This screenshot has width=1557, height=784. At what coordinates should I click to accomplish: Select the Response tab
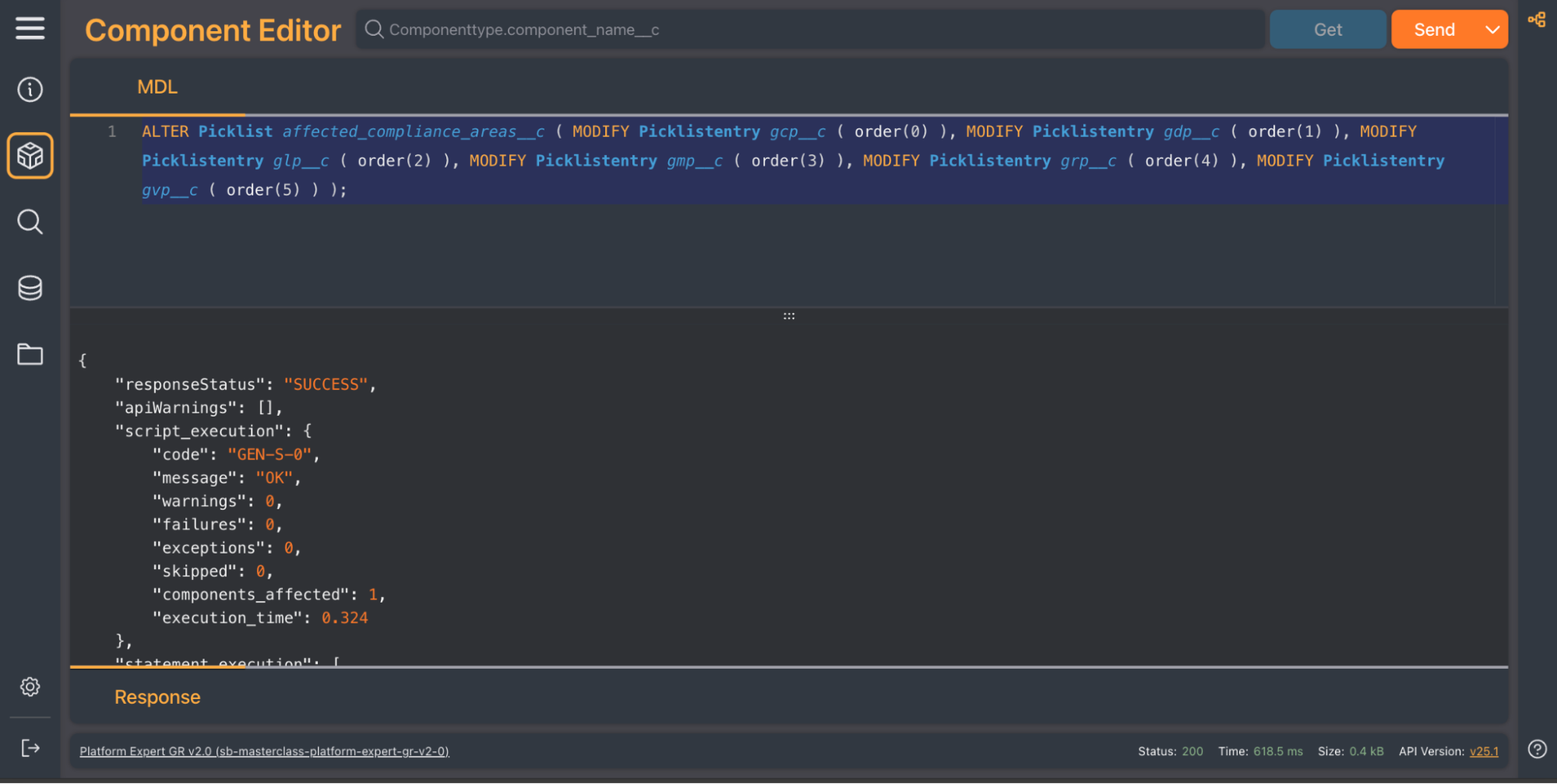point(157,697)
